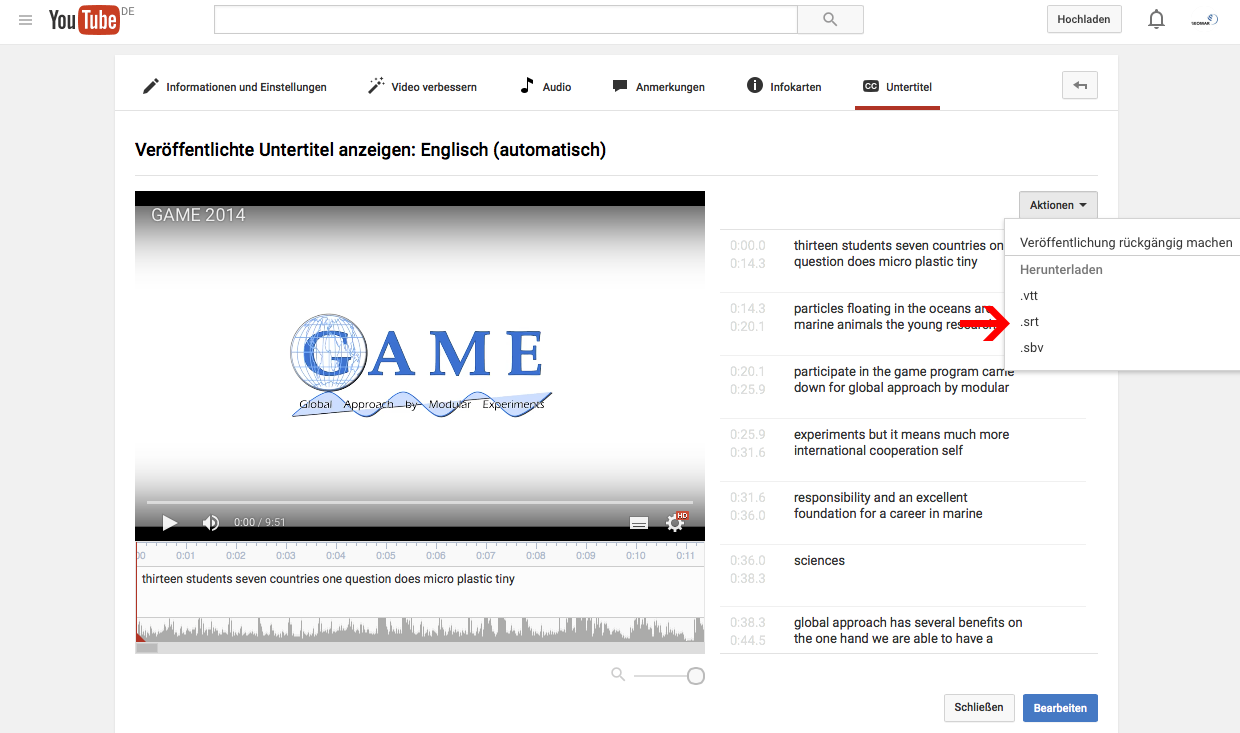This screenshot has width=1240, height=733.
Task: Open the account avatar menu
Action: click(1204, 19)
